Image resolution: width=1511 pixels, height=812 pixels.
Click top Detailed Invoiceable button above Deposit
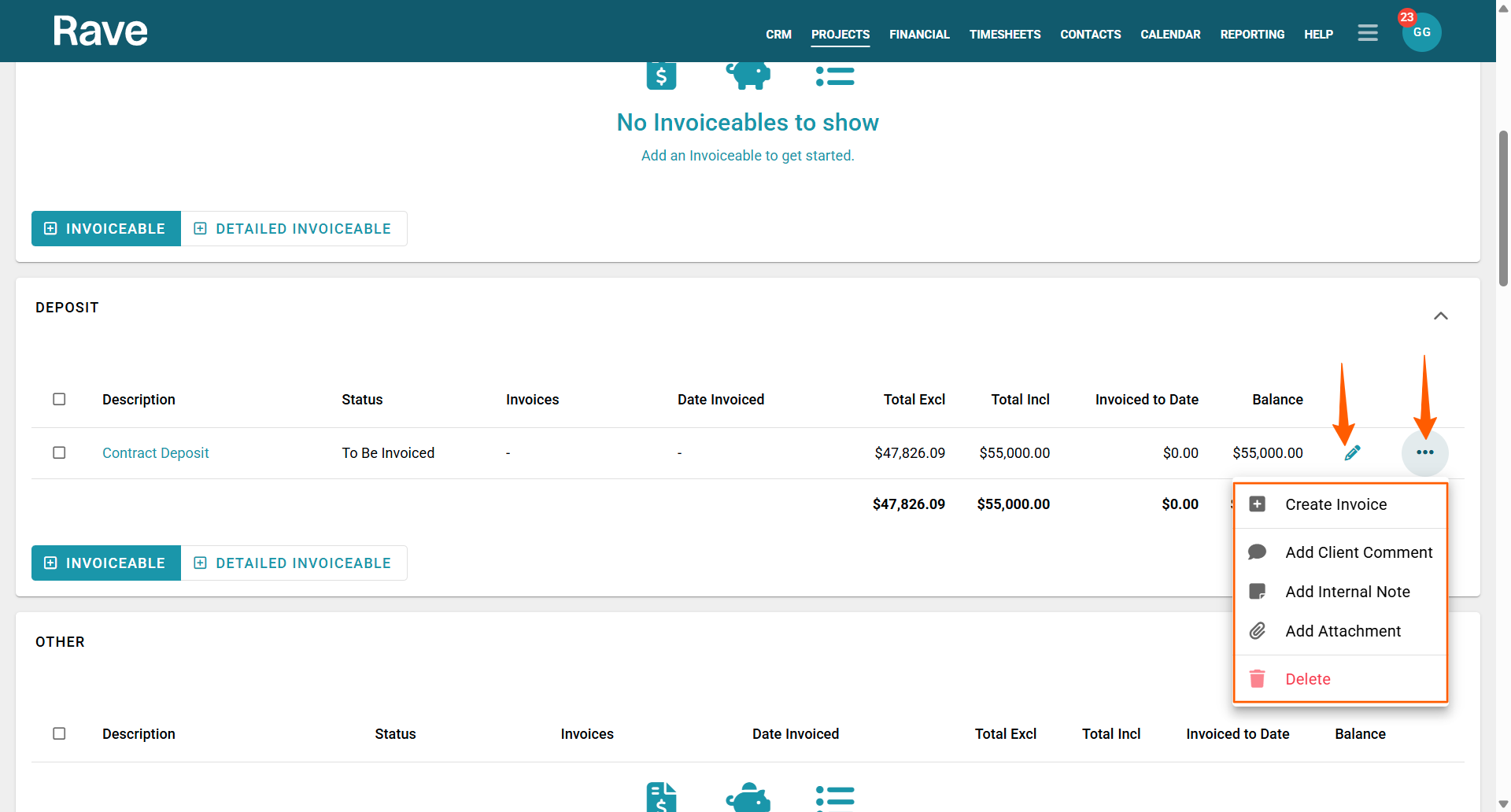coord(294,228)
